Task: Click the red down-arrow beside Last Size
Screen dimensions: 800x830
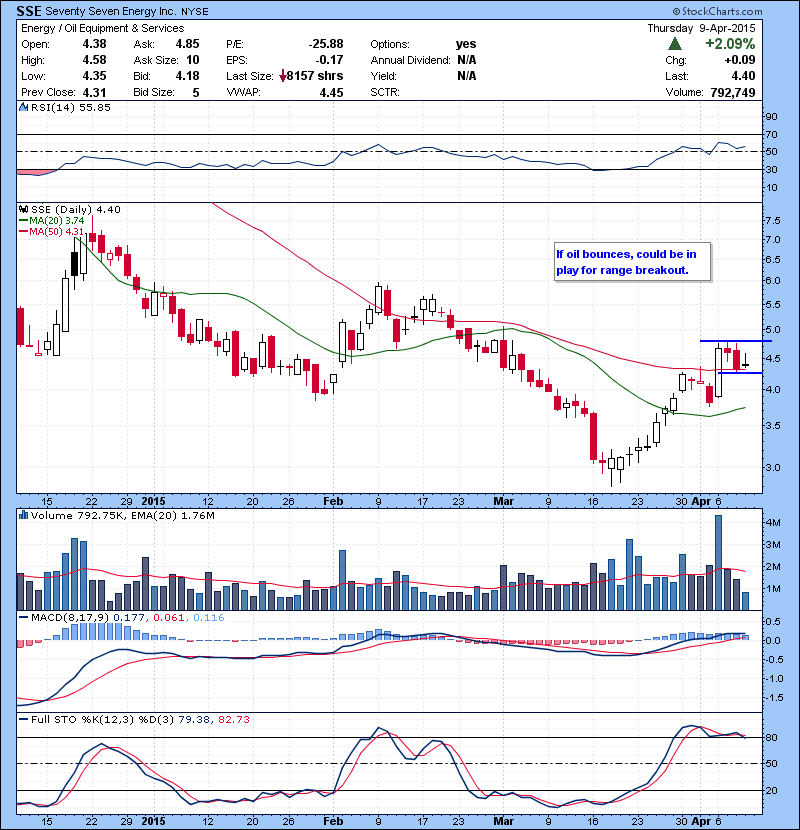Action: point(283,76)
